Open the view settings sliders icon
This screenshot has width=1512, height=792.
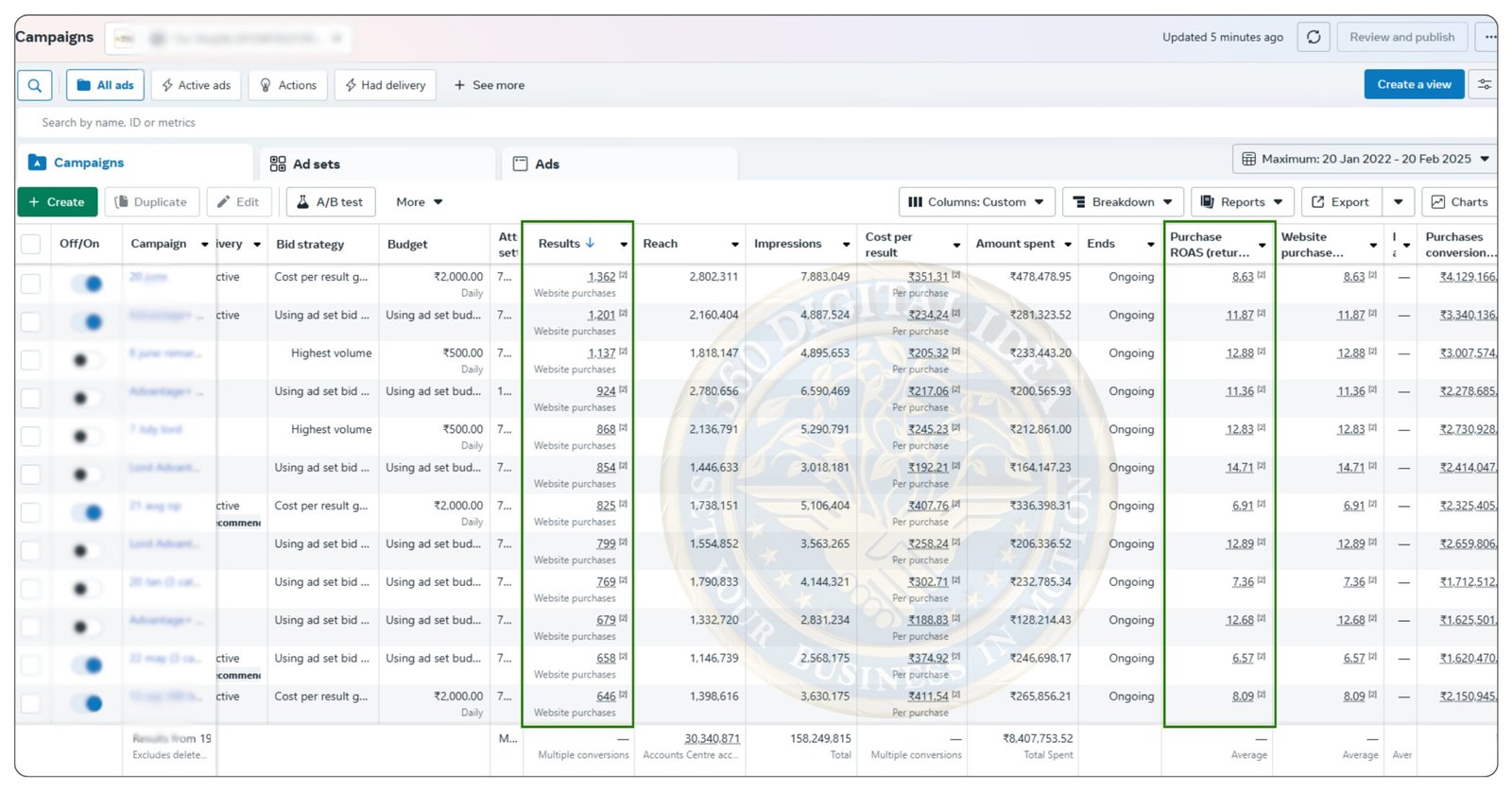click(x=1485, y=84)
